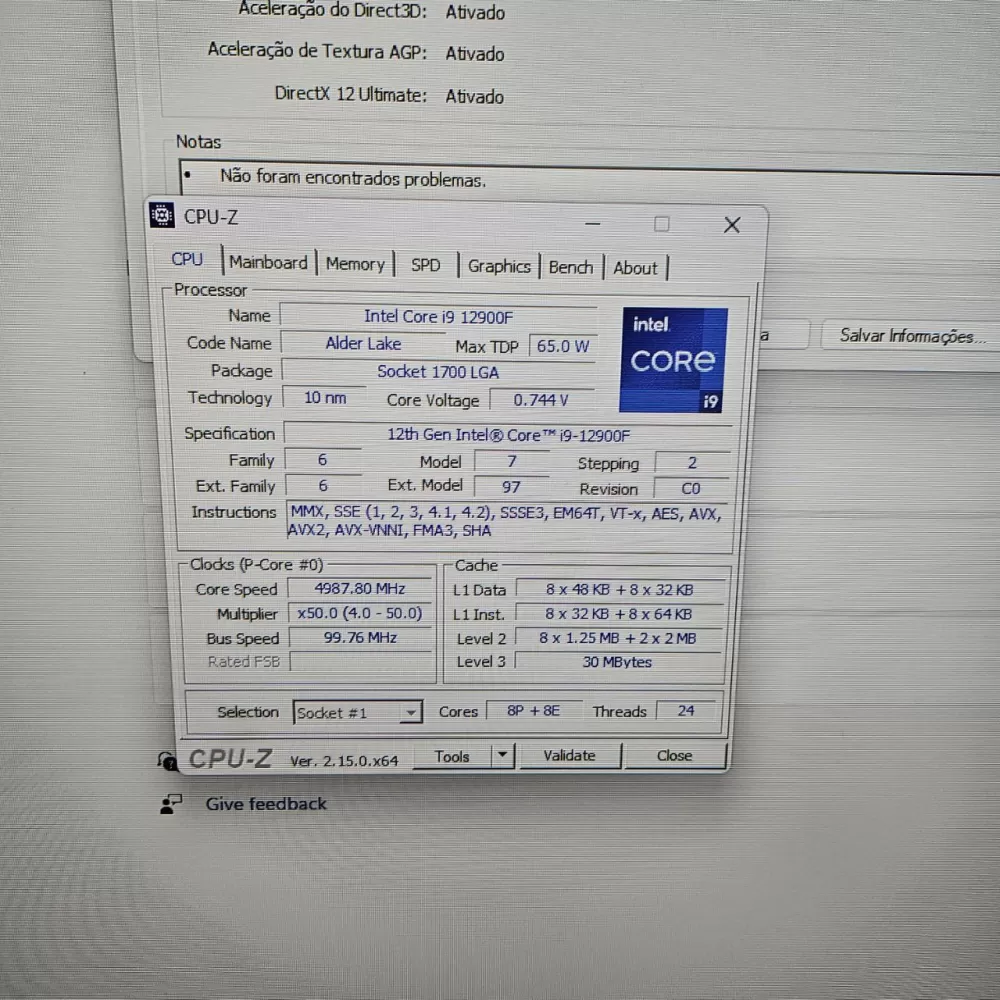Viewport: 1000px width, 1000px height.
Task: Click the Give feedback link
Action: tap(266, 804)
